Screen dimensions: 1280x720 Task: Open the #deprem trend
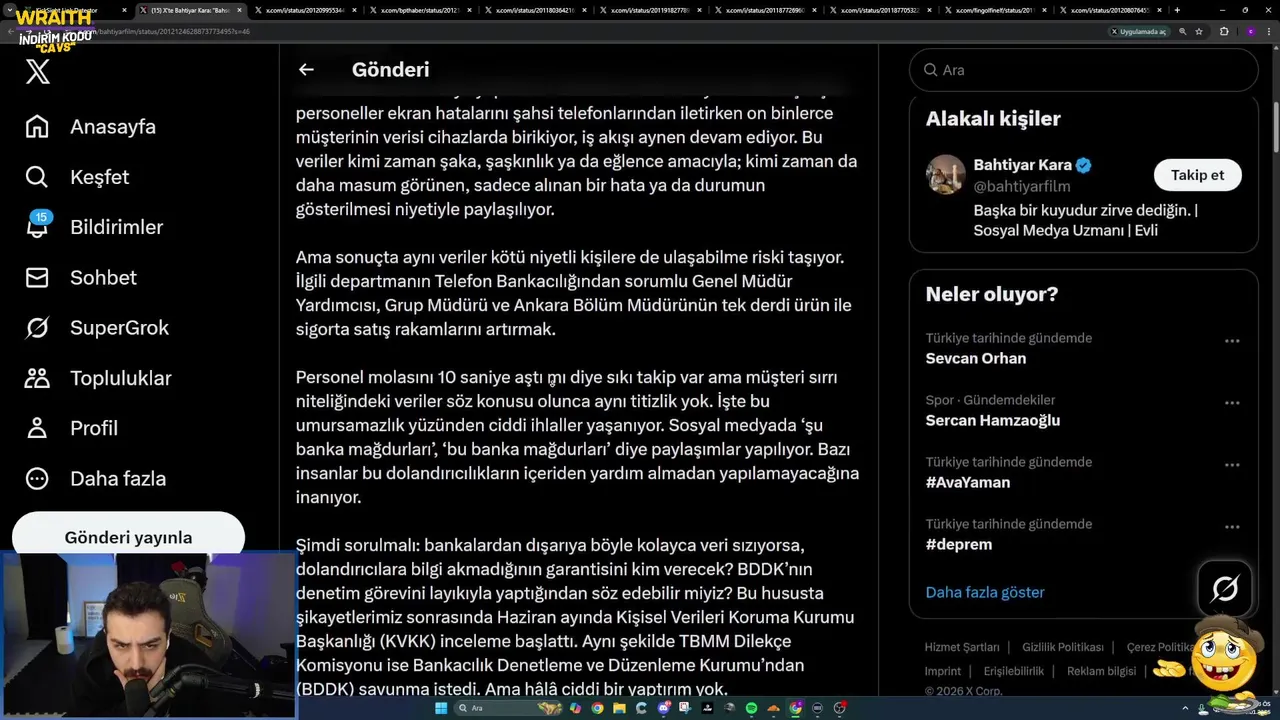(959, 544)
